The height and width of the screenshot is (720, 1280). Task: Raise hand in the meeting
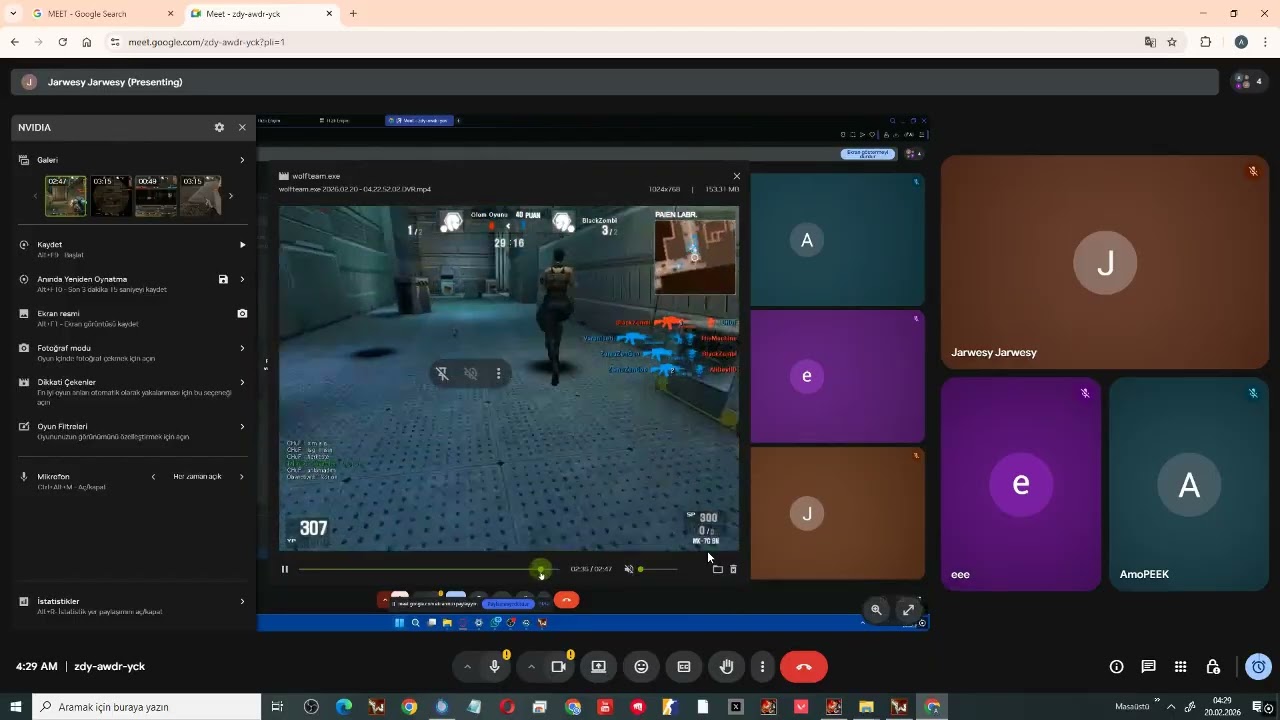coord(727,667)
